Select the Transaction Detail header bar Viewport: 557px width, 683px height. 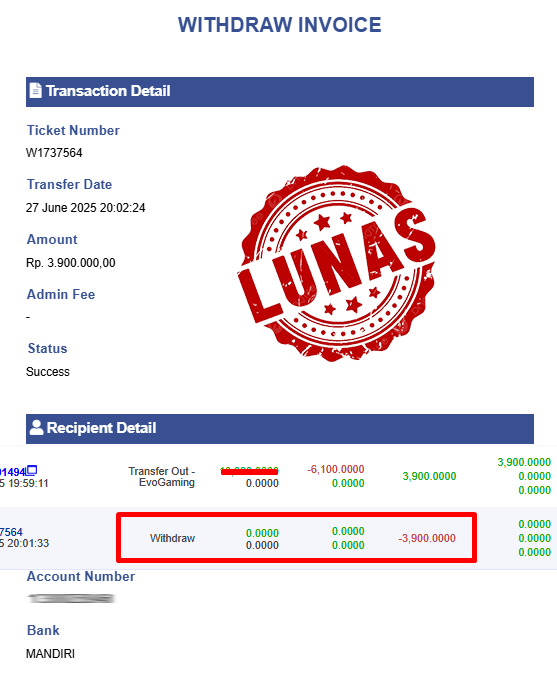280,92
